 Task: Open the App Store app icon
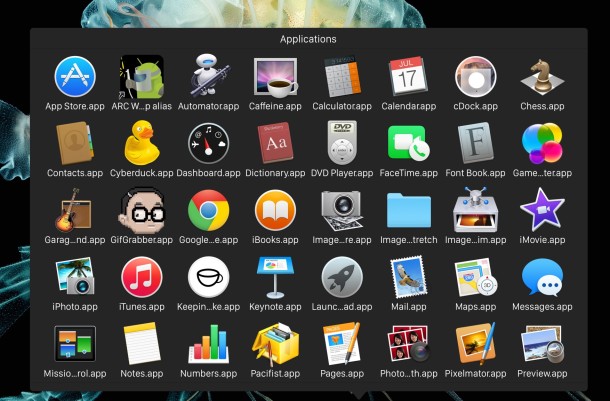[75, 77]
